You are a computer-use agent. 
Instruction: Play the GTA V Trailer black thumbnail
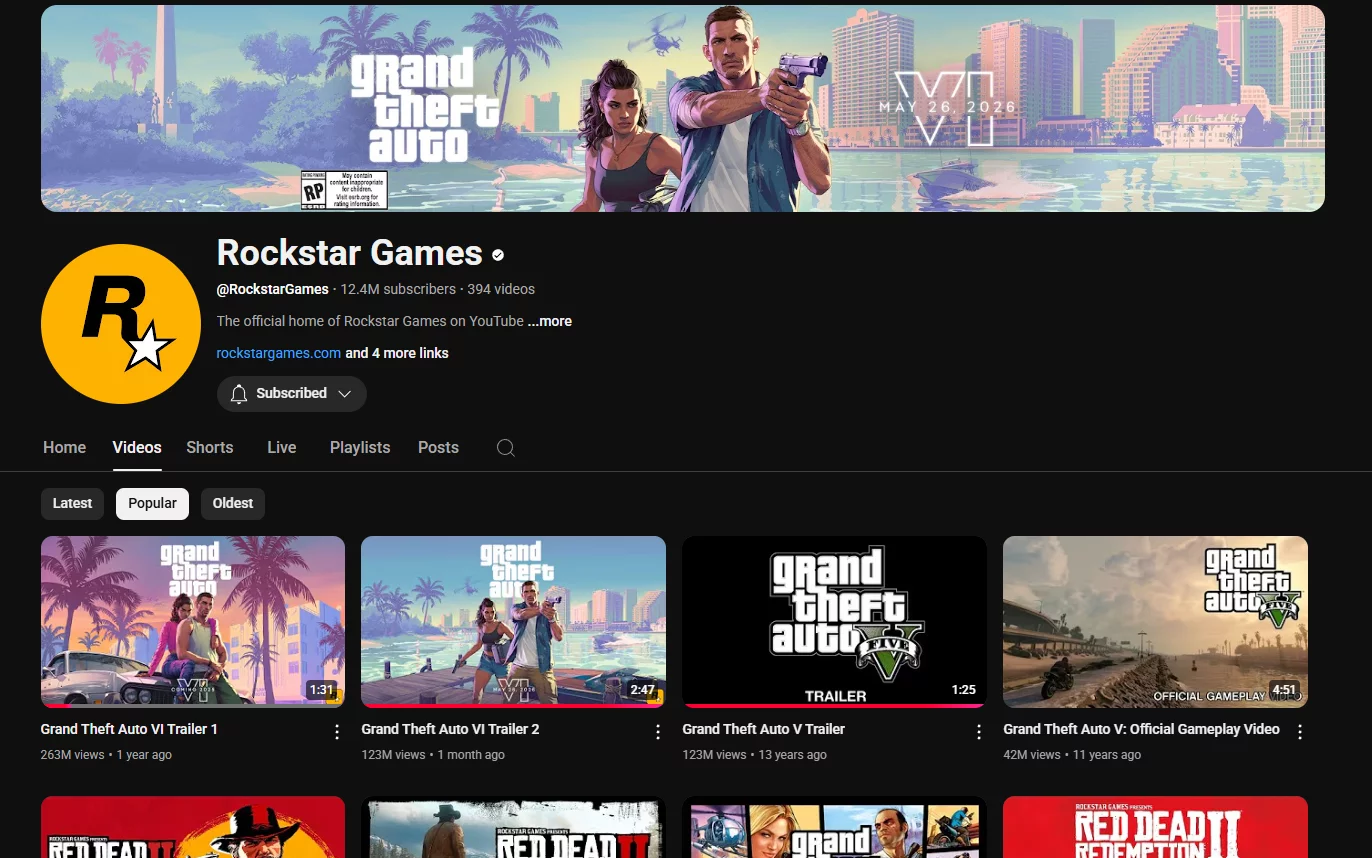(834, 621)
